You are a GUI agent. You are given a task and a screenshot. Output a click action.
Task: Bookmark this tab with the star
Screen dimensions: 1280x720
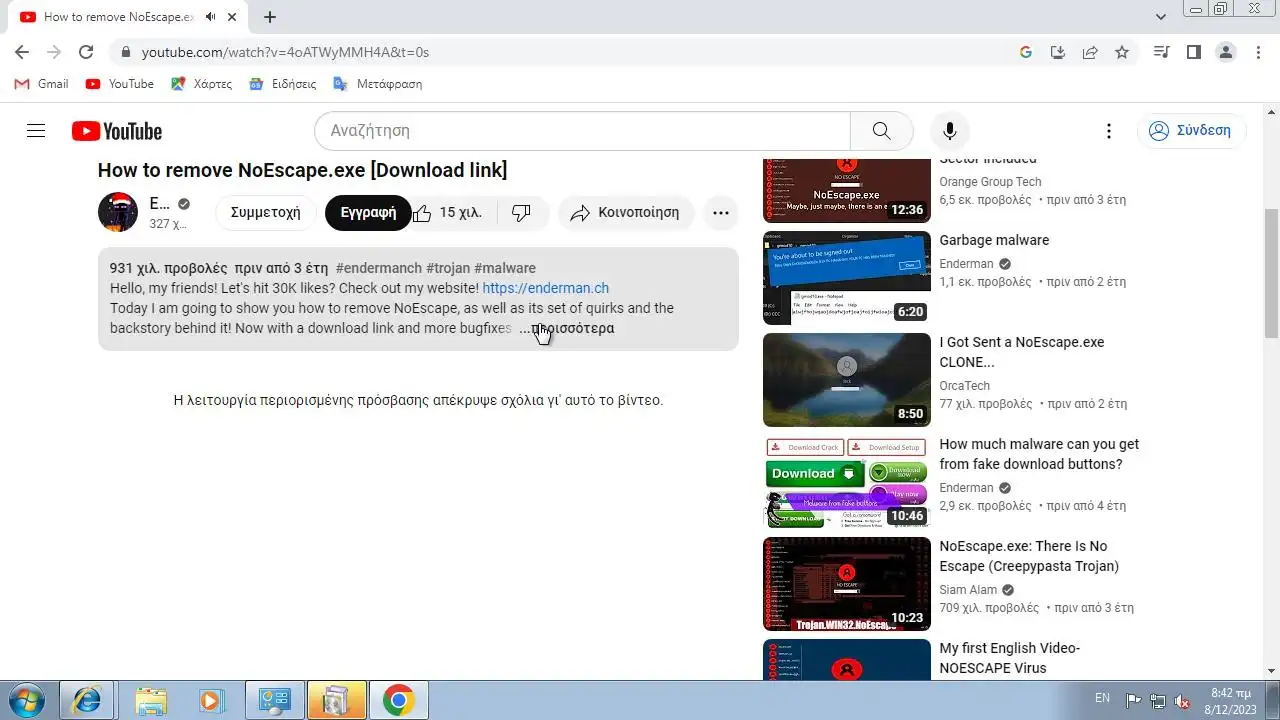[x=1122, y=52]
